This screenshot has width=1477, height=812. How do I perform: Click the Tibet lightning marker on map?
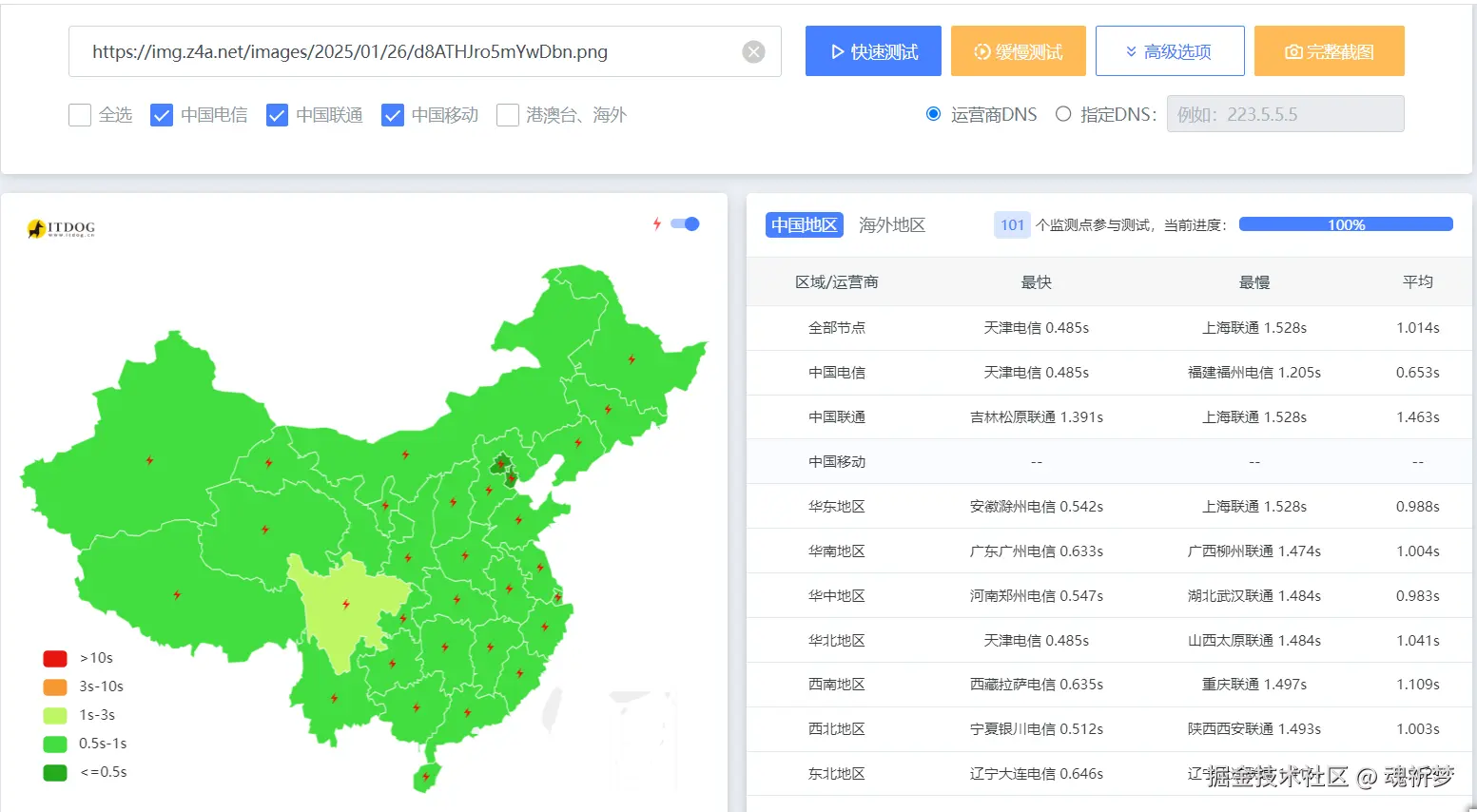(177, 594)
